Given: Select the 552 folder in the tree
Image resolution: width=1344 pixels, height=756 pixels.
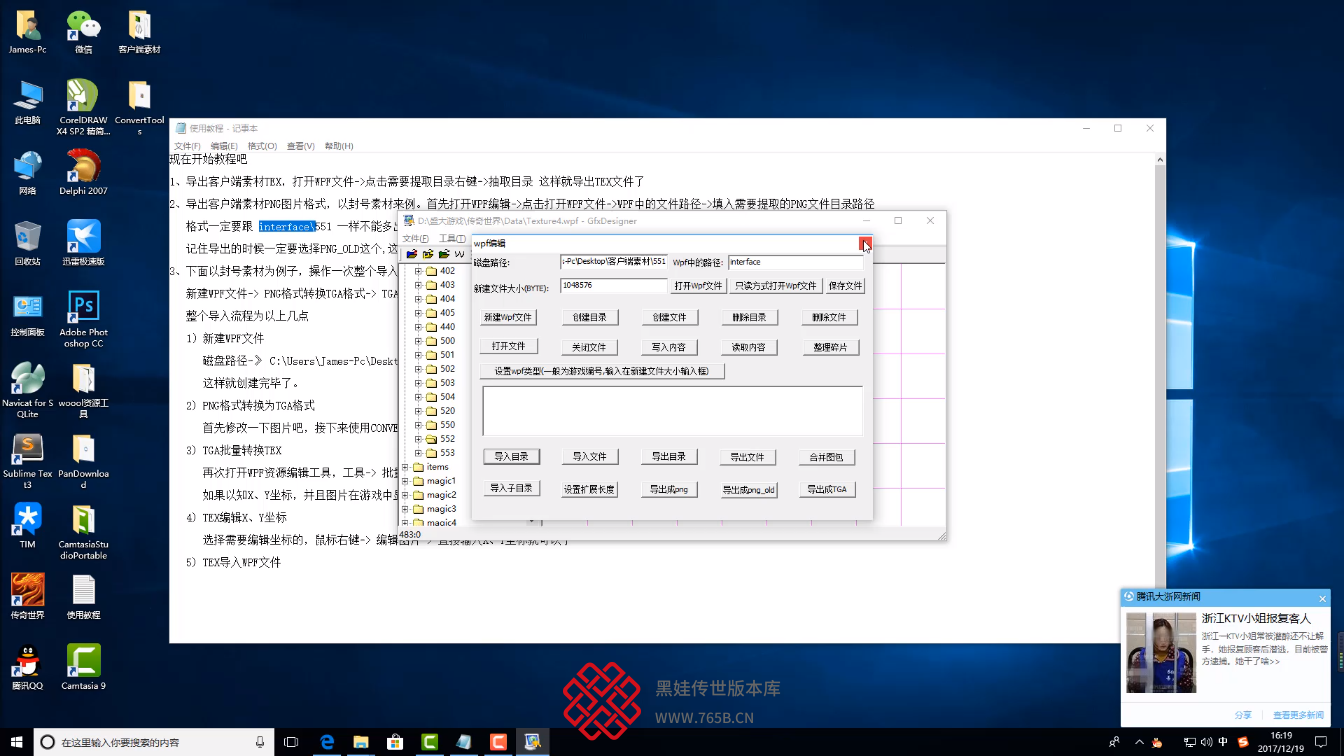Looking at the screenshot, I should tap(446, 439).
